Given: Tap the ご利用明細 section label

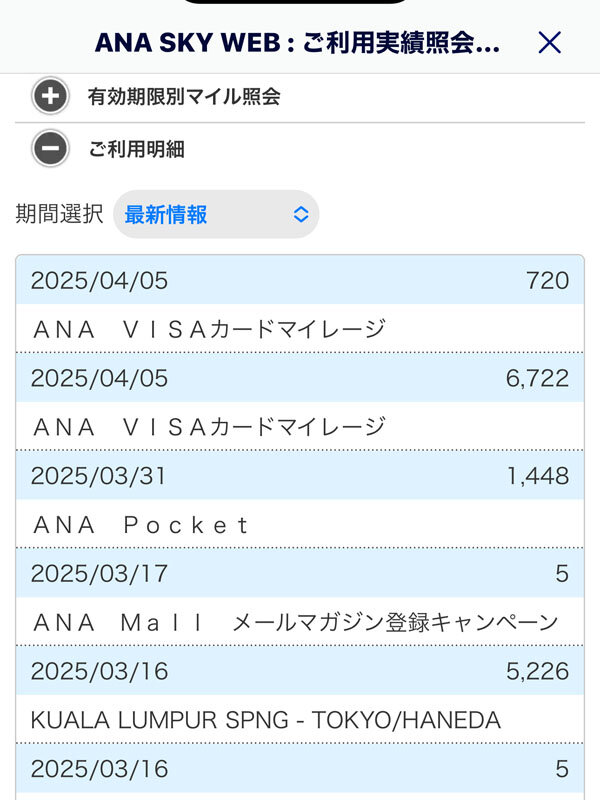Looking at the screenshot, I should pyautogui.click(x=136, y=149).
